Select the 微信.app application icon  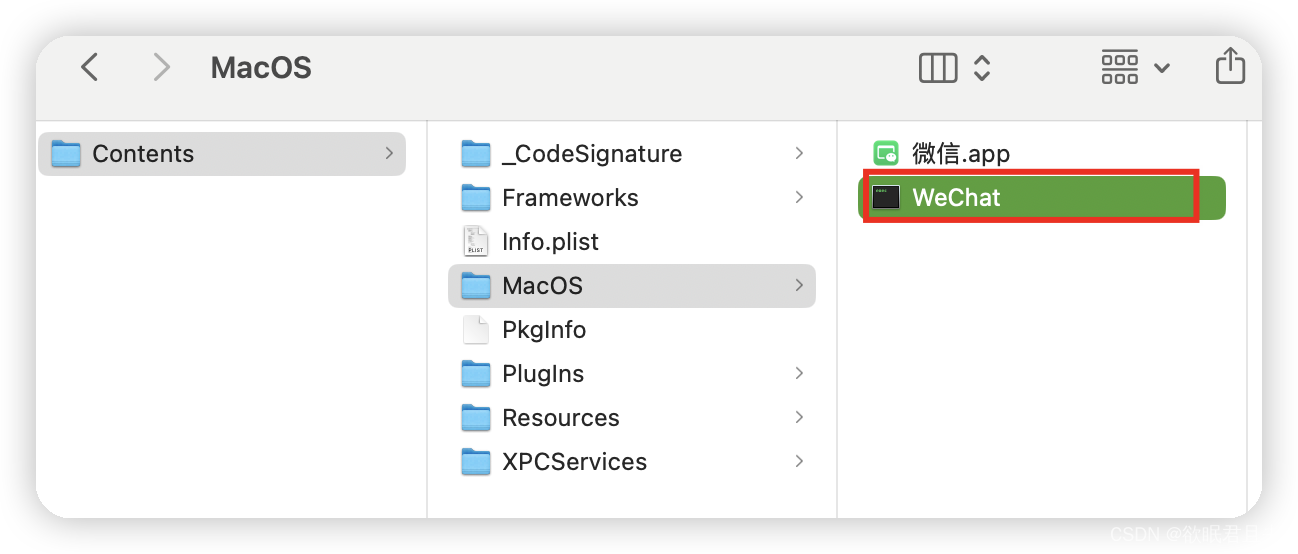[x=886, y=153]
